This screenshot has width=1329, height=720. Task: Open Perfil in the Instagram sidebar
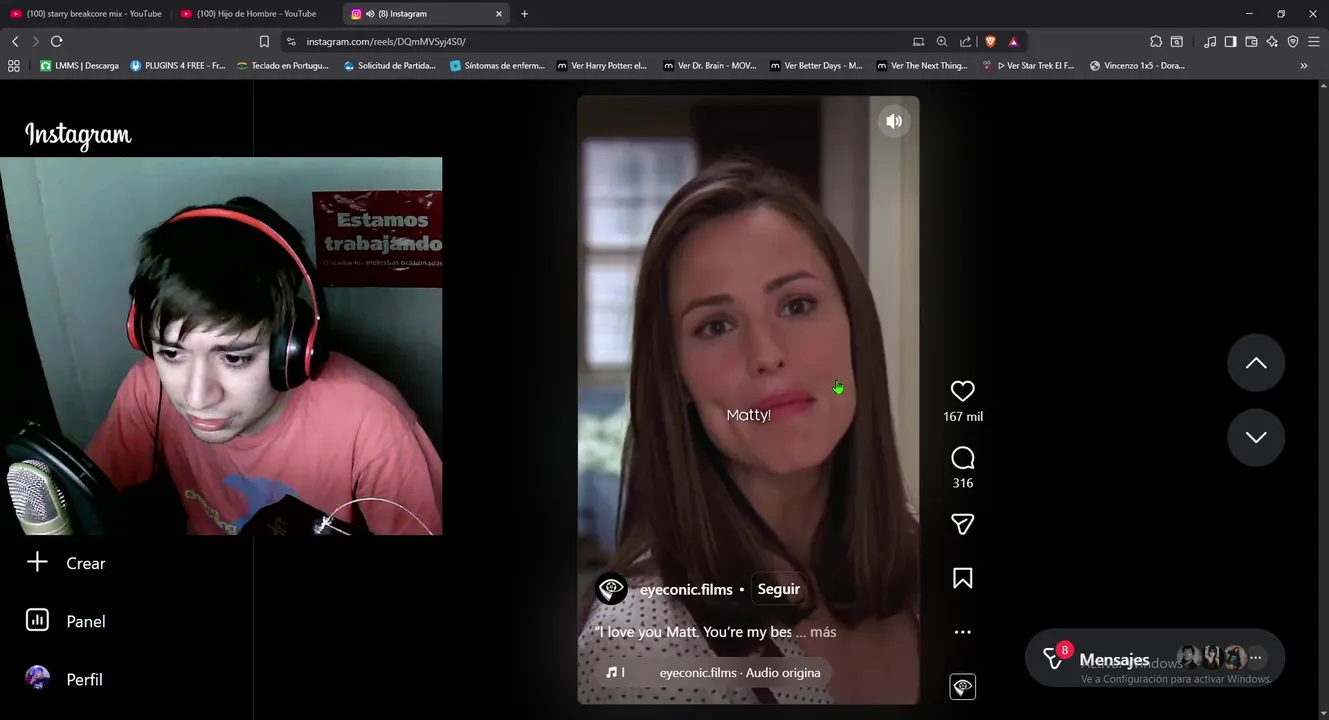tap(65, 679)
